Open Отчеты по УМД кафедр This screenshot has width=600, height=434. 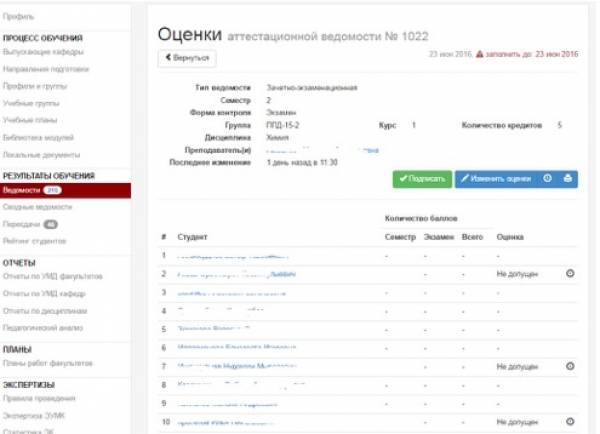pos(44,294)
